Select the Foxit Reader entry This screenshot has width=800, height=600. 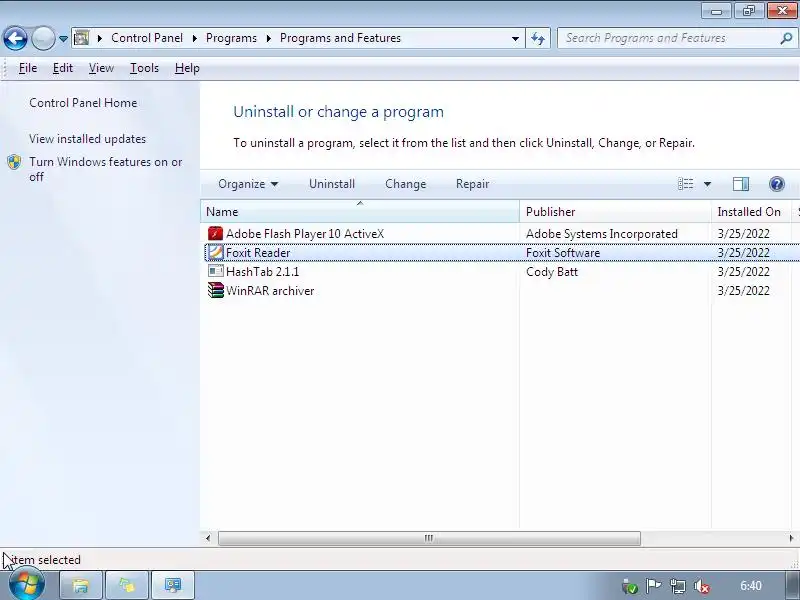pyautogui.click(x=258, y=253)
